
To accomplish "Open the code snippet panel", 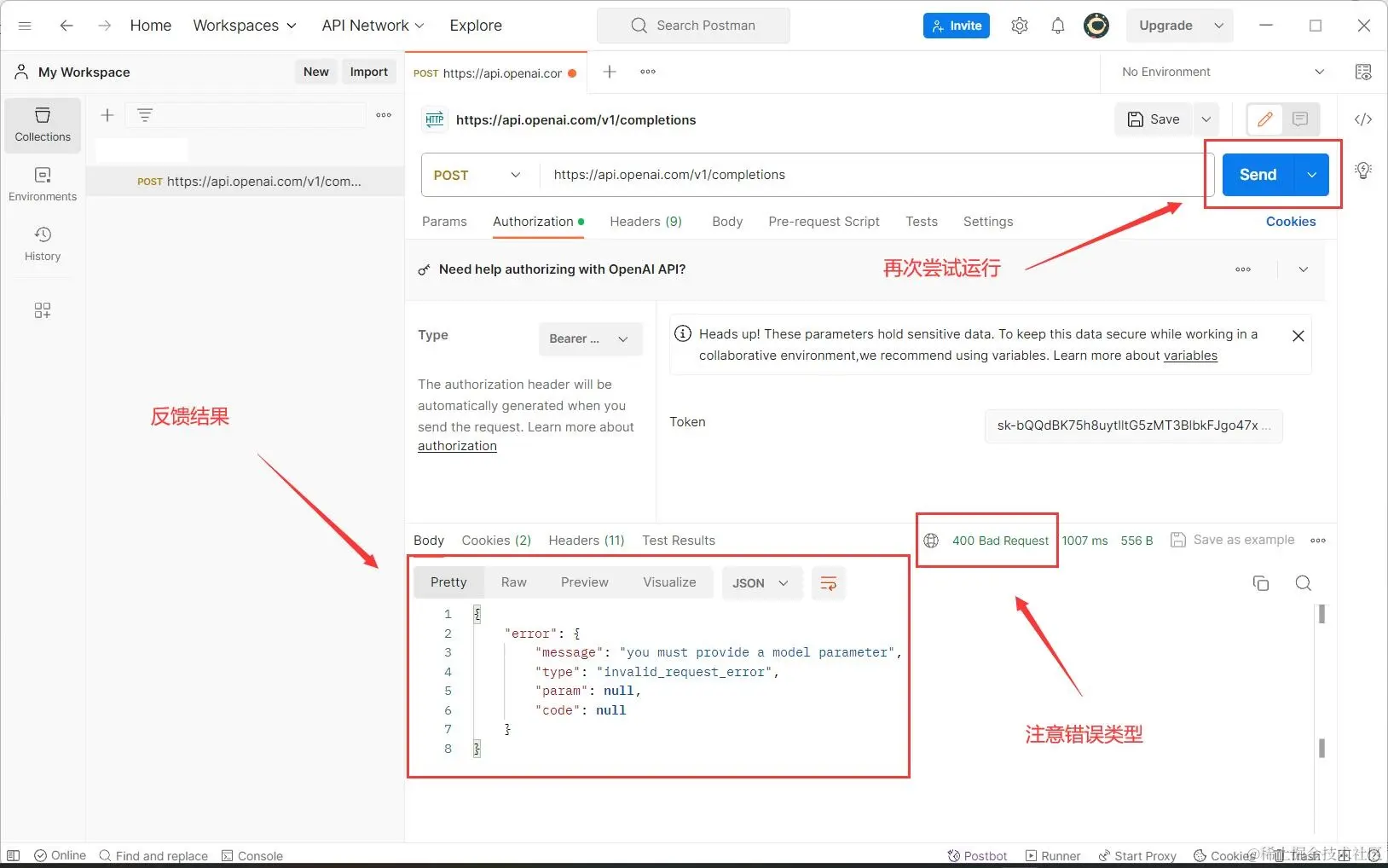I will click(x=1363, y=119).
